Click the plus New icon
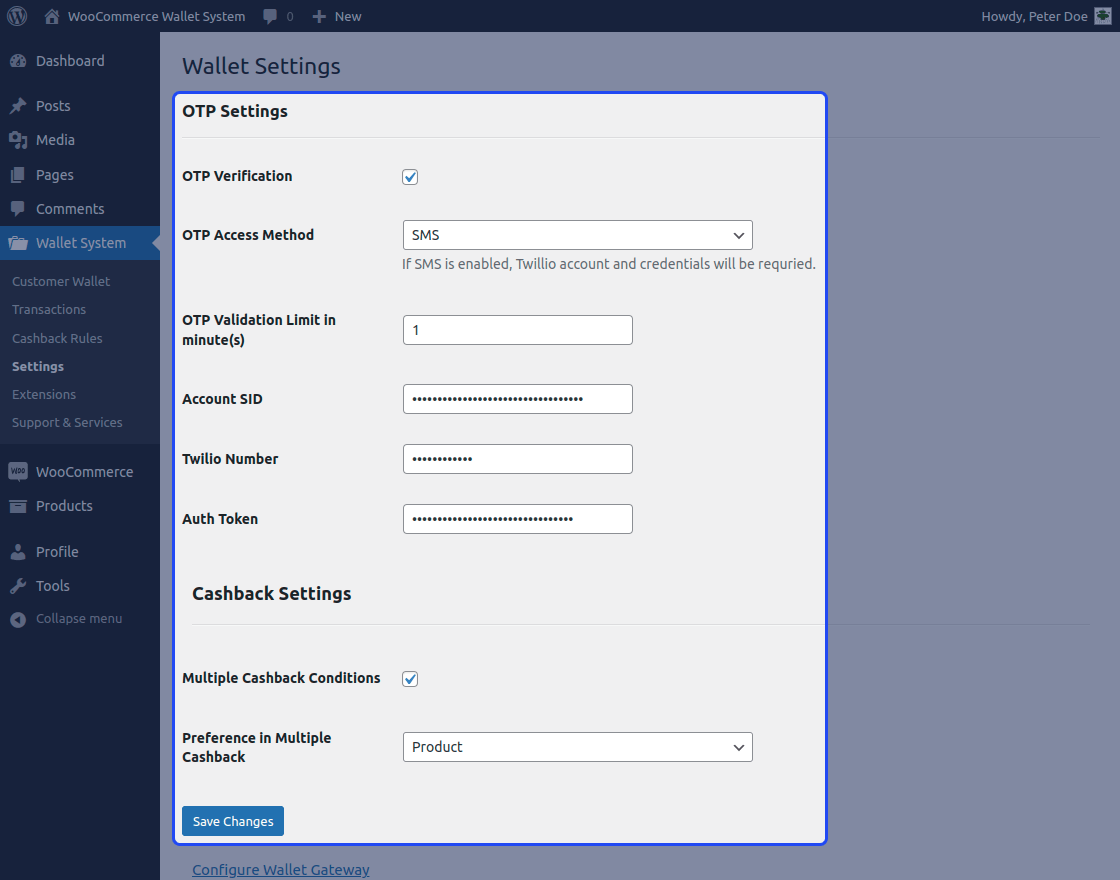This screenshot has height=880, width=1120. click(x=319, y=16)
